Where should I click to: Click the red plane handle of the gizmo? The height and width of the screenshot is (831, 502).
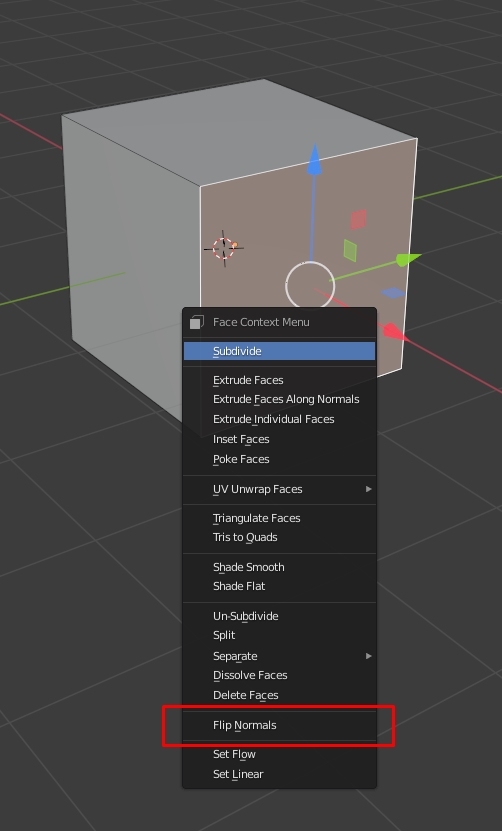(x=359, y=219)
